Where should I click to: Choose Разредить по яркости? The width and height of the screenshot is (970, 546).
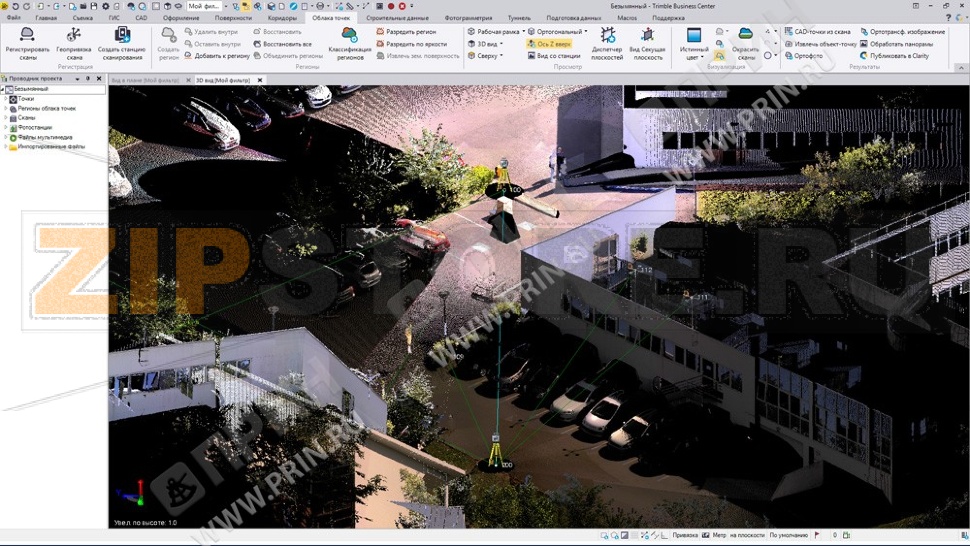pyautogui.click(x=411, y=44)
